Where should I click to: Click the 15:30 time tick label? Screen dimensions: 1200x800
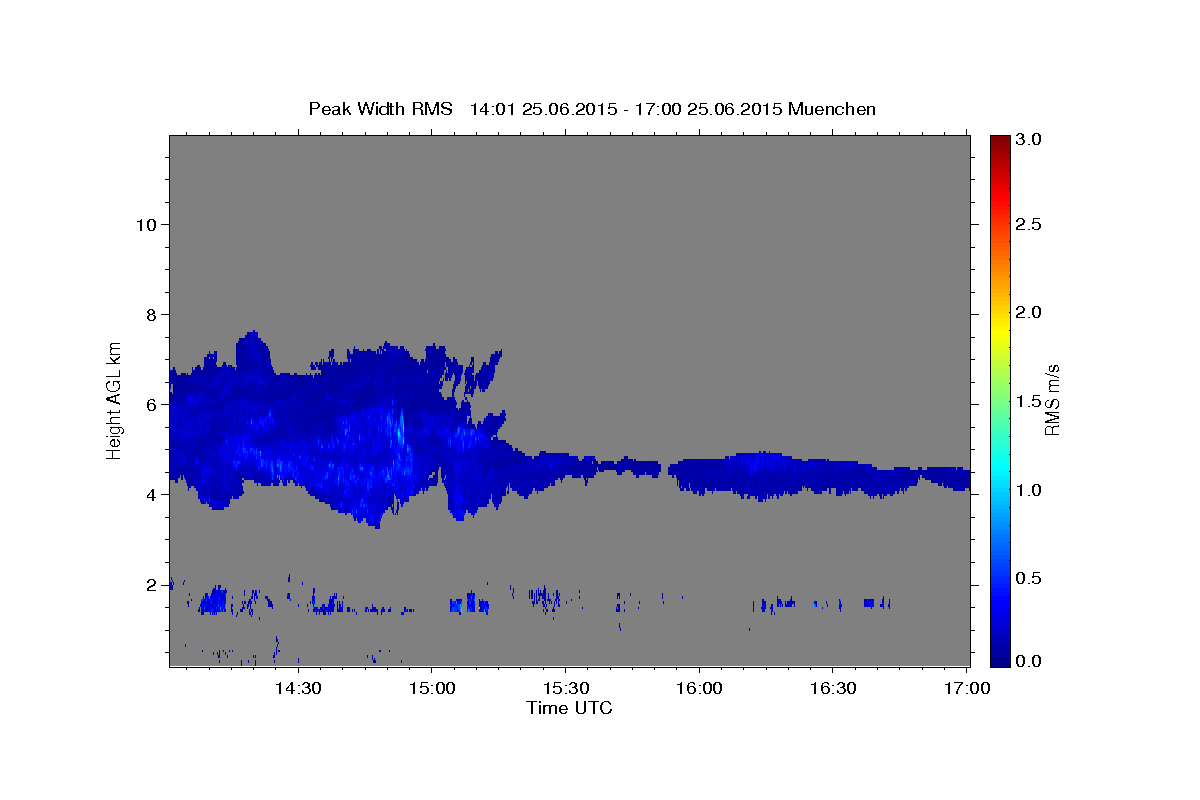tap(565, 689)
